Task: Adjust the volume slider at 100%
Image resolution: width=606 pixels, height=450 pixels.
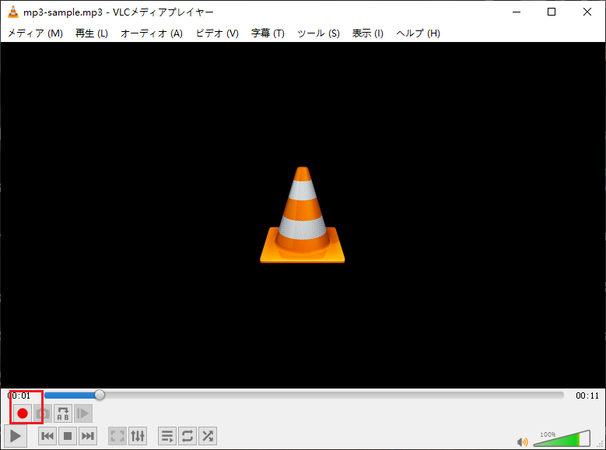Action: [562, 439]
